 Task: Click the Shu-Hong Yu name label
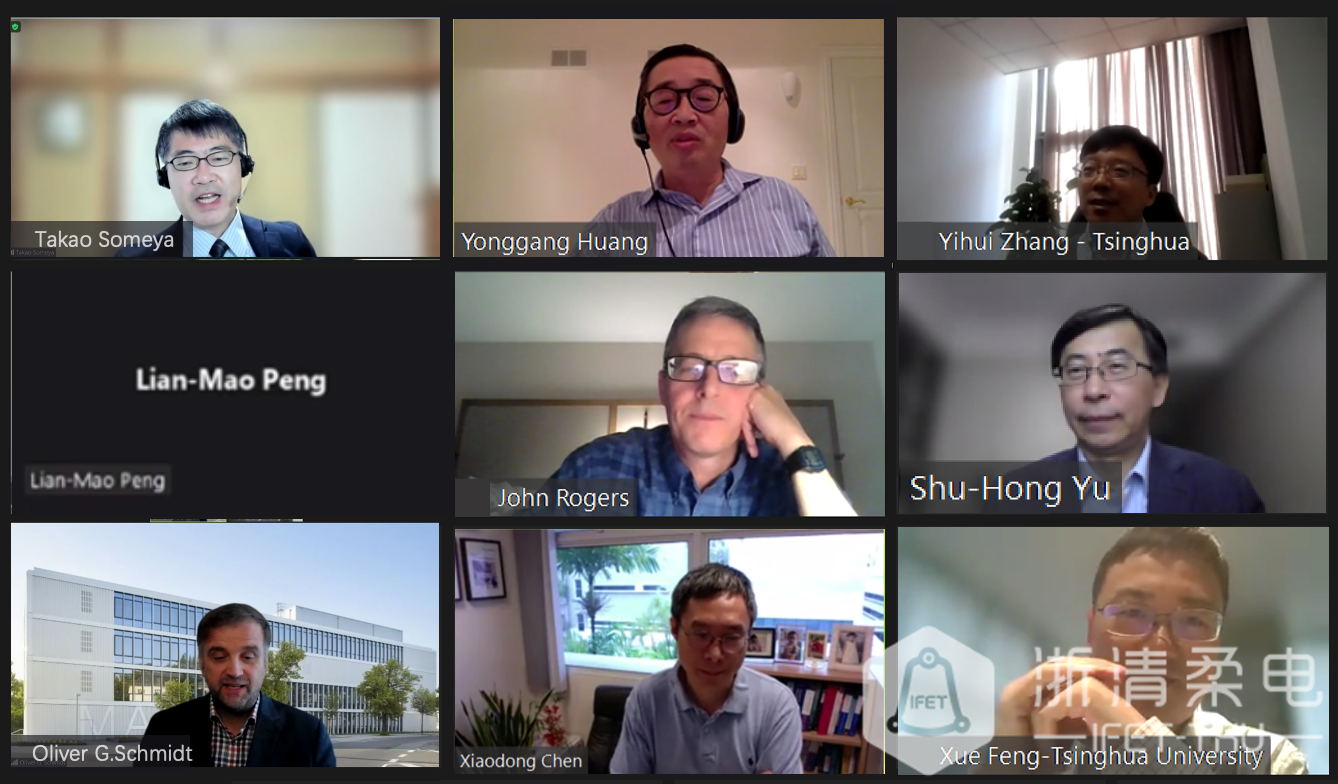[1010, 488]
